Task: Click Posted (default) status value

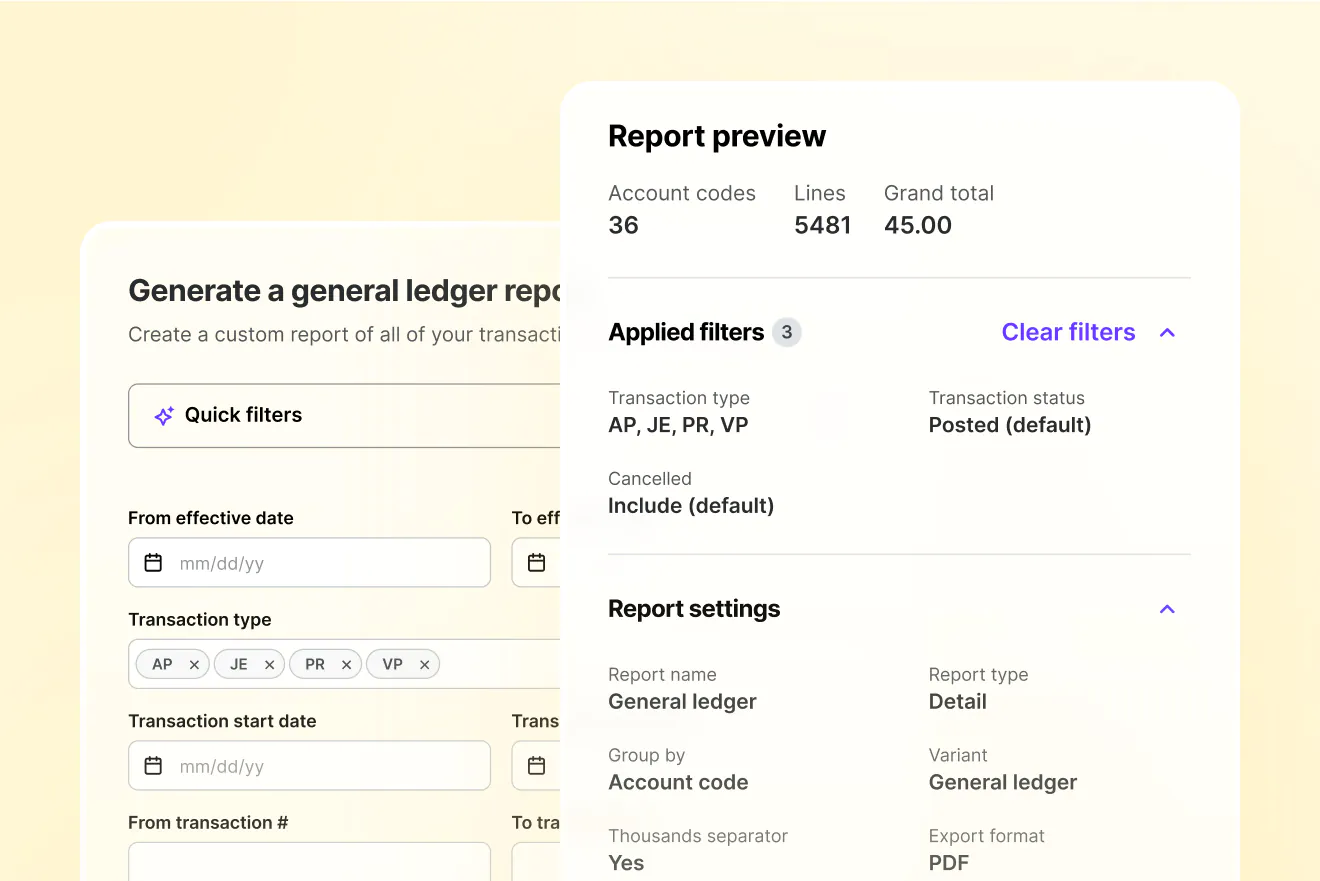Action: click(x=1010, y=425)
